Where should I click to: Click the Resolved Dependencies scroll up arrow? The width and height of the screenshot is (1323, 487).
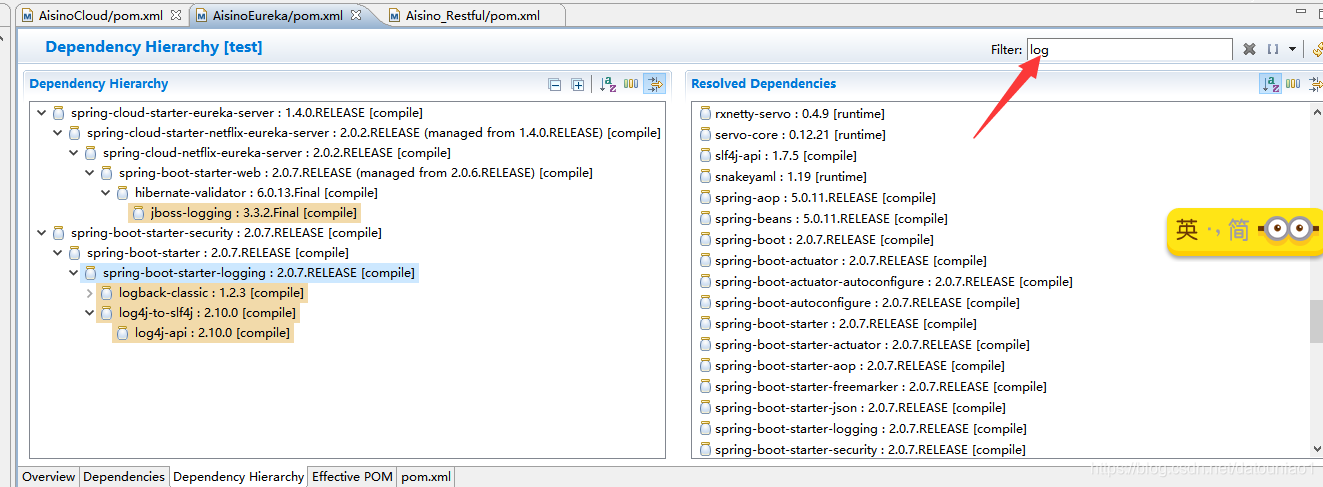(1315, 112)
